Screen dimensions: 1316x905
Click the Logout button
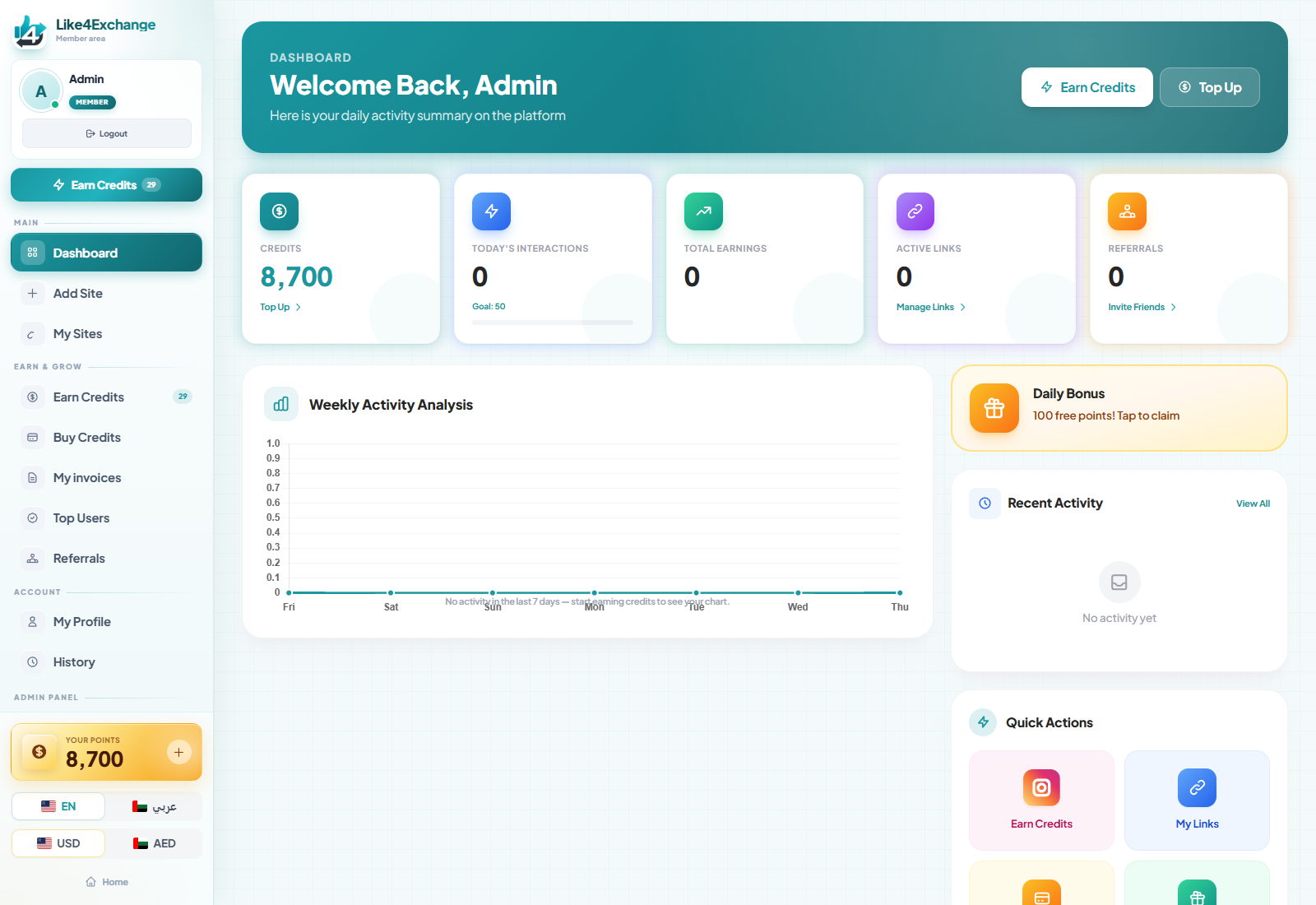107,133
